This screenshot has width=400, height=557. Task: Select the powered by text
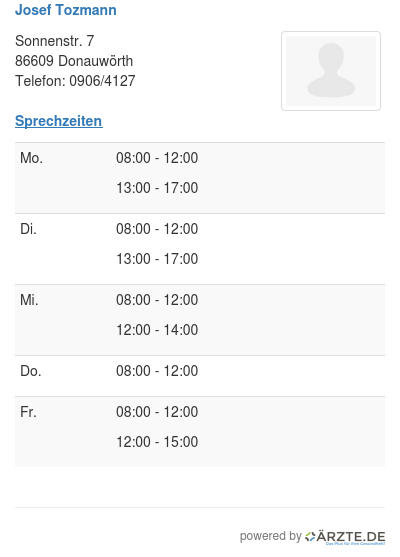271,536
